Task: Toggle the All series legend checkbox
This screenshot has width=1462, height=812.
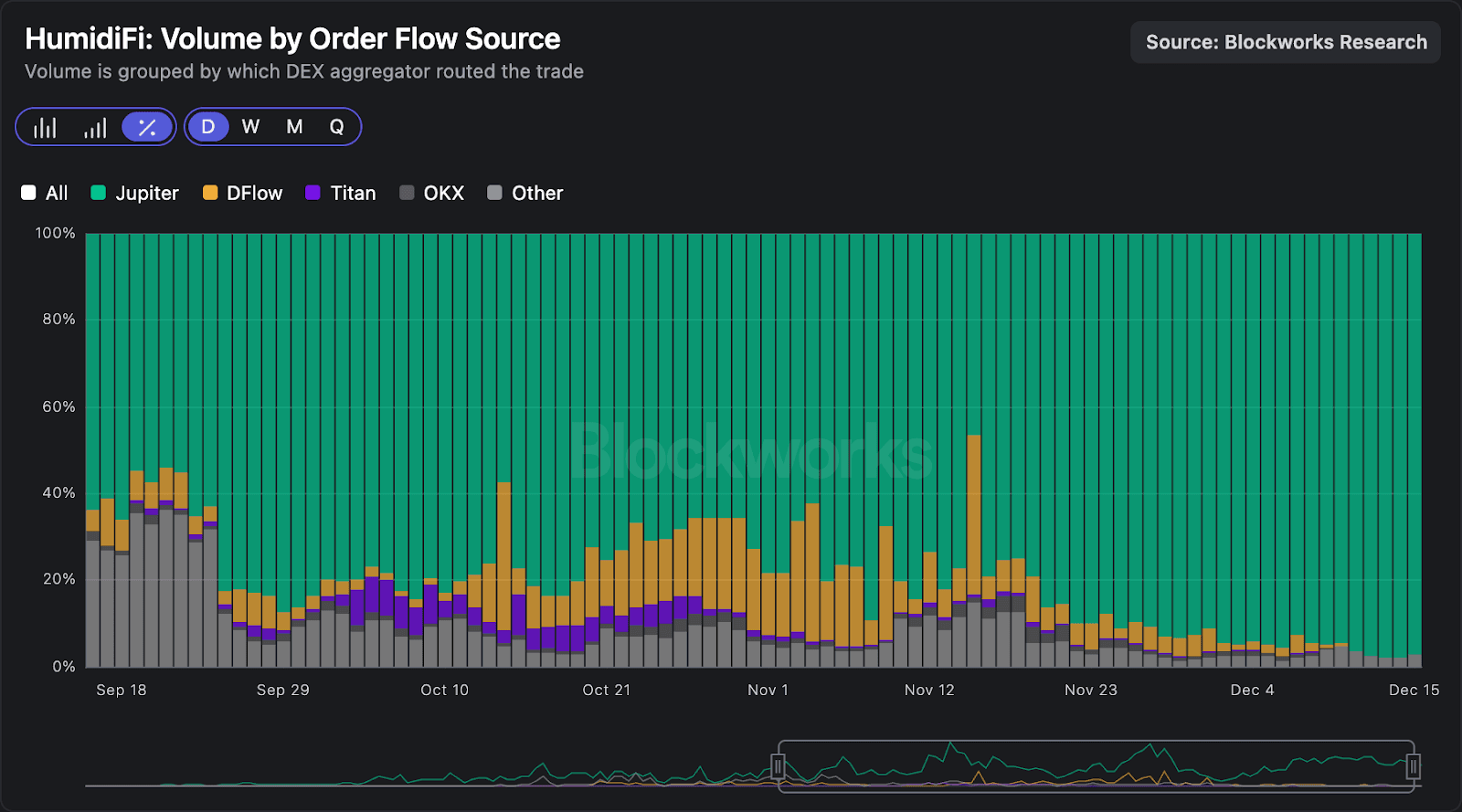Action: [x=28, y=193]
